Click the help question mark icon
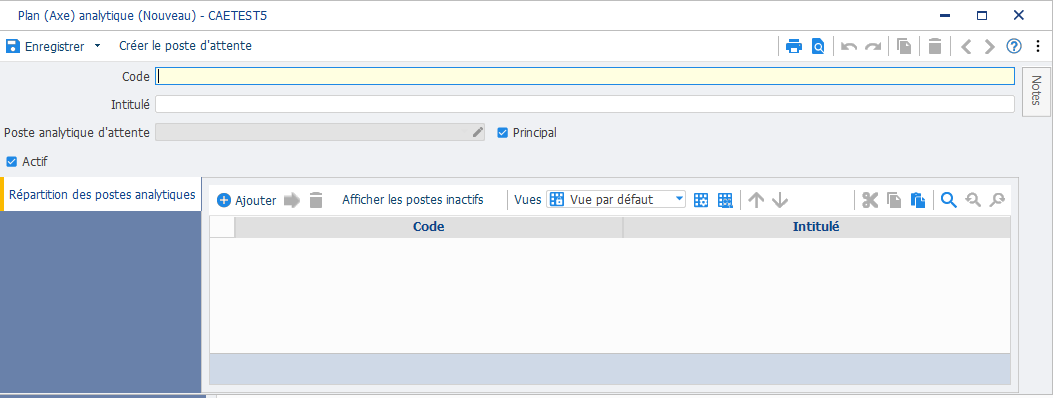 [x=1013, y=46]
